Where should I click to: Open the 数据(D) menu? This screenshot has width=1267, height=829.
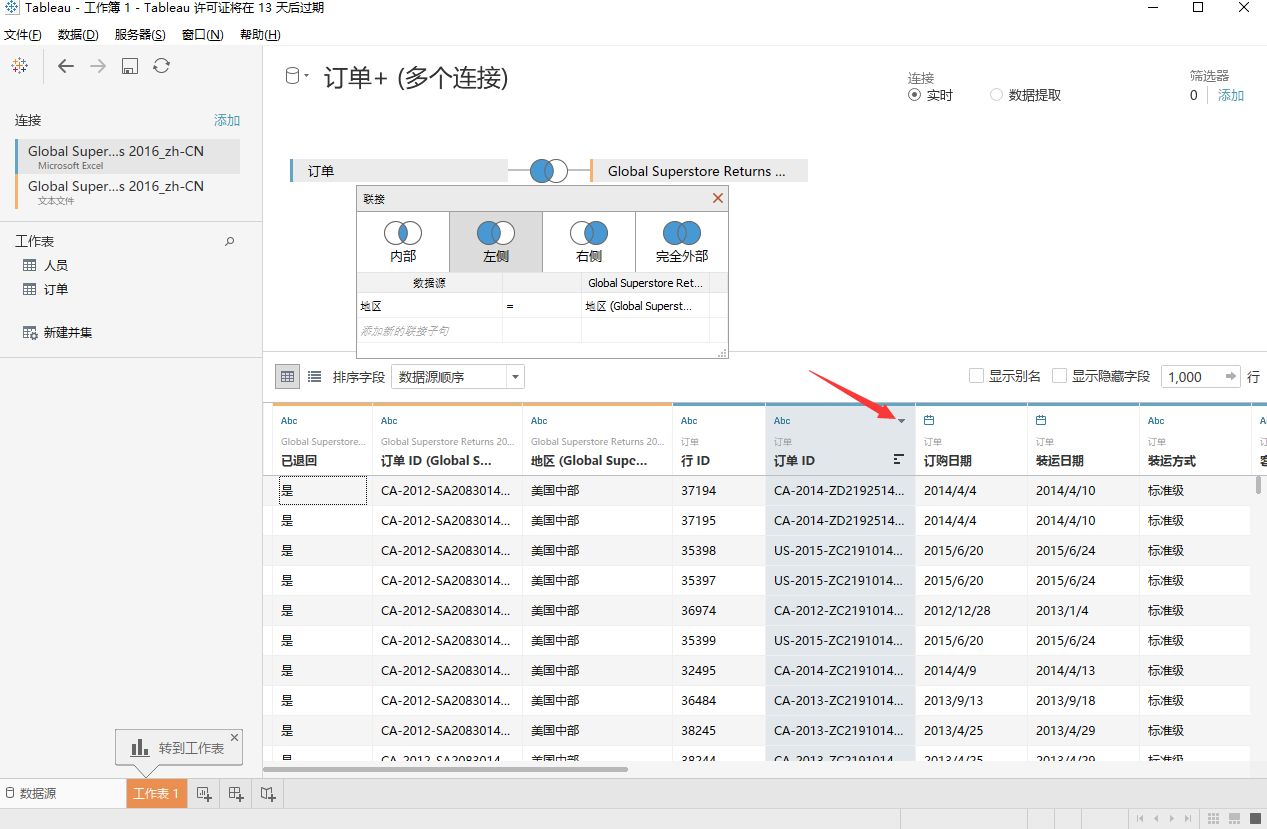coord(78,35)
